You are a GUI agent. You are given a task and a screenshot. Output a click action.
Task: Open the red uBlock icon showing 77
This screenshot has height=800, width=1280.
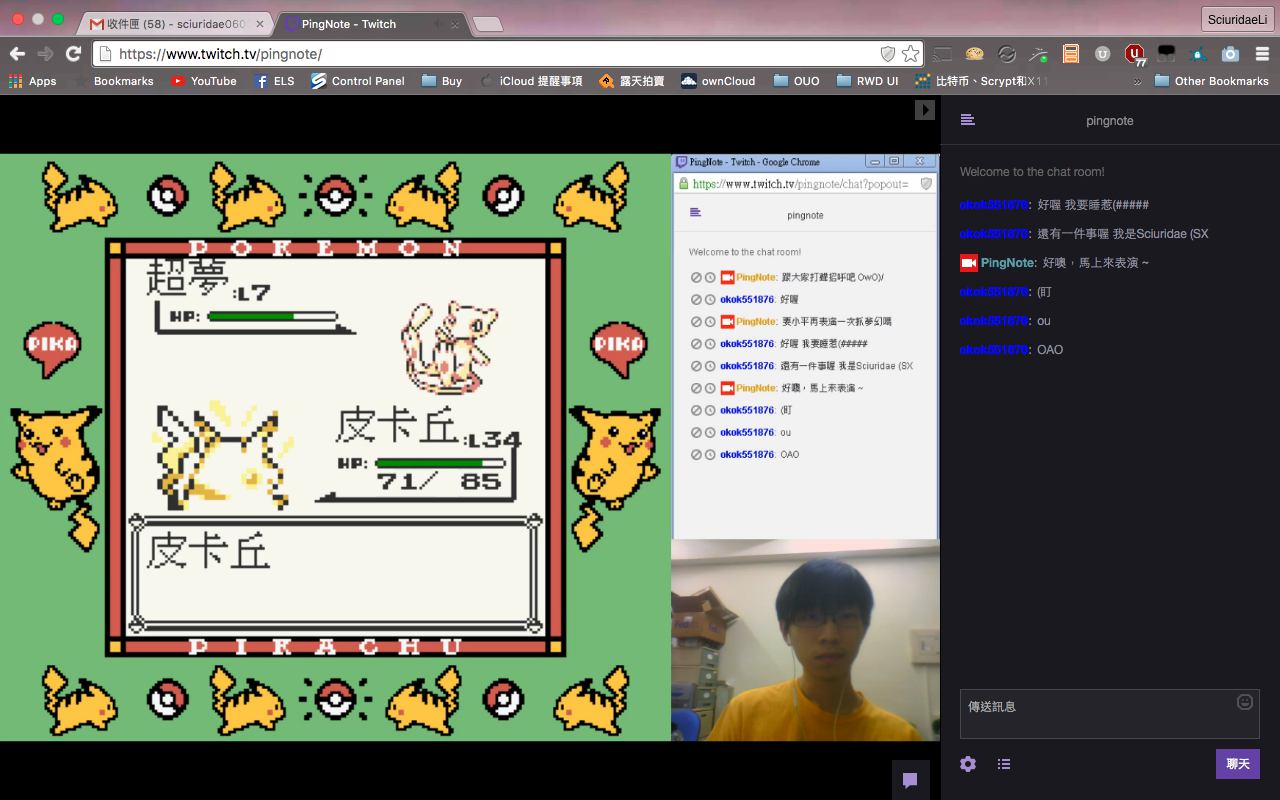(x=1135, y=54)
